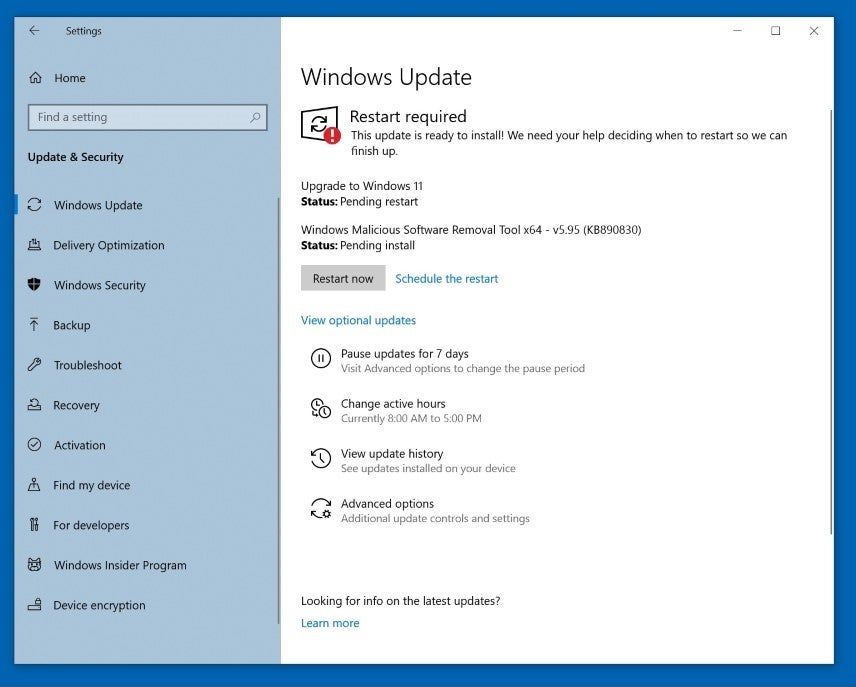The image size is (856, 687).
Task: Open Windows Security page
Action: [100, 285]
